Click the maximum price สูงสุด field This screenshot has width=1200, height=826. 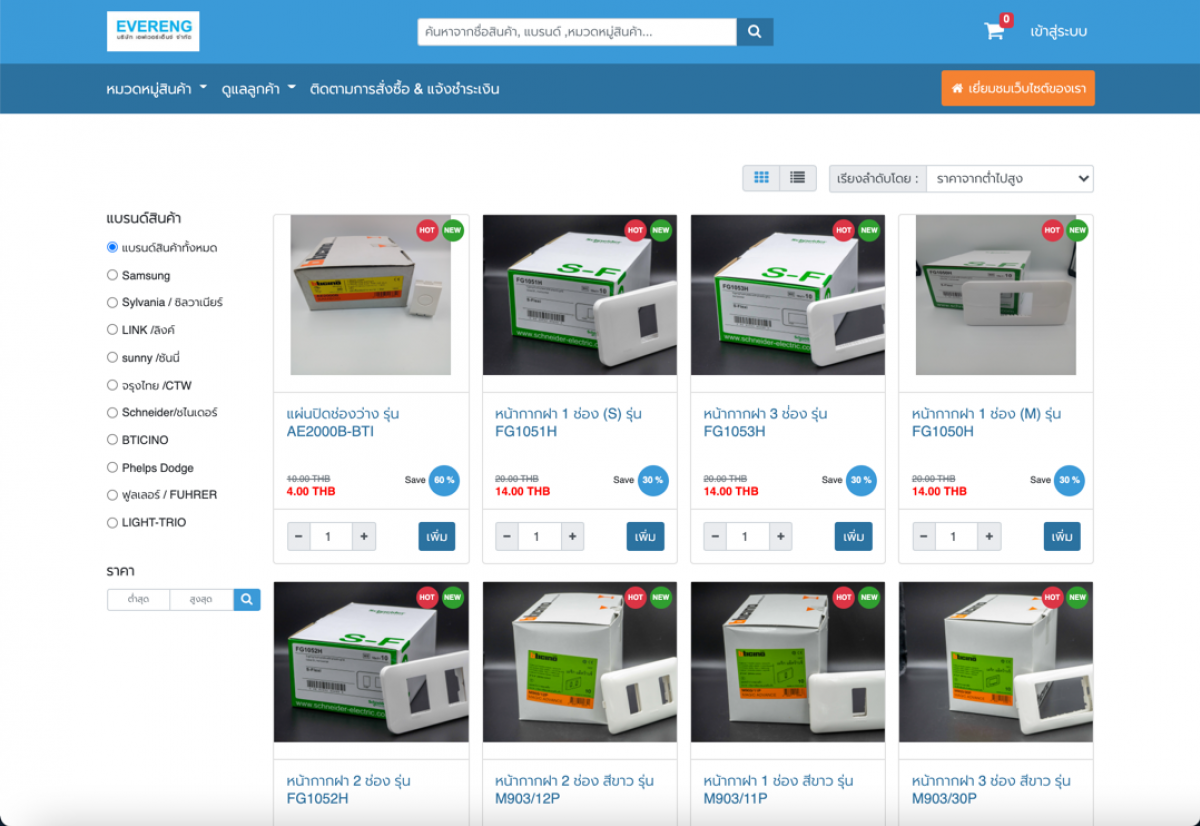pyautogui.click(x=202, y=599)
